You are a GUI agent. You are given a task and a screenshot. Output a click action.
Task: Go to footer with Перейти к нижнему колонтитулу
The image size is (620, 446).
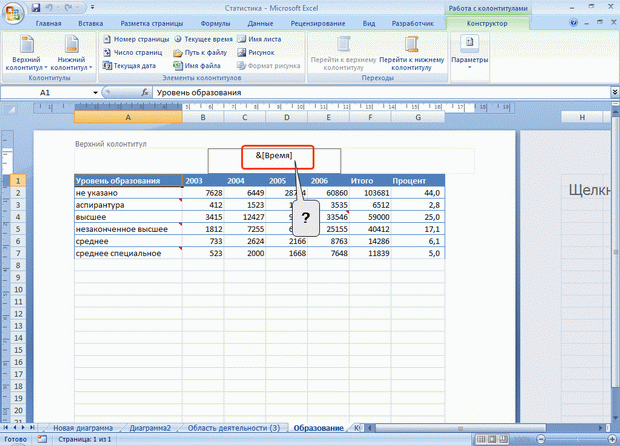[412, 53]
